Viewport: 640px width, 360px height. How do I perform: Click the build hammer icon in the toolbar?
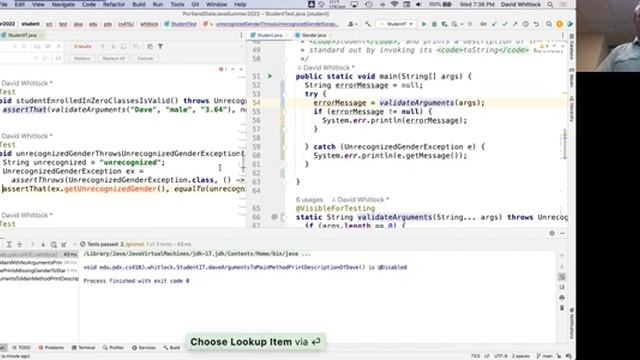368,24
